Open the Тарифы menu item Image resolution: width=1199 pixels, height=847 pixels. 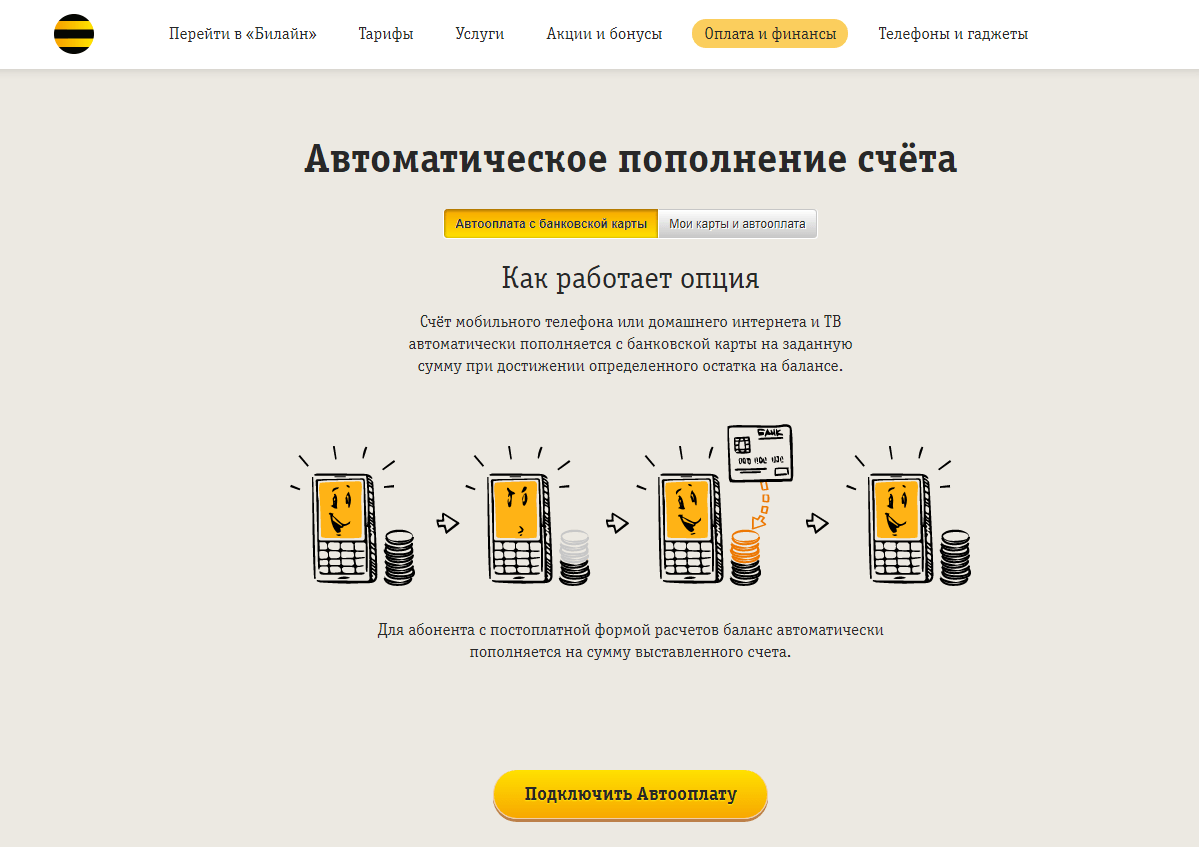[x=385, y=34]
